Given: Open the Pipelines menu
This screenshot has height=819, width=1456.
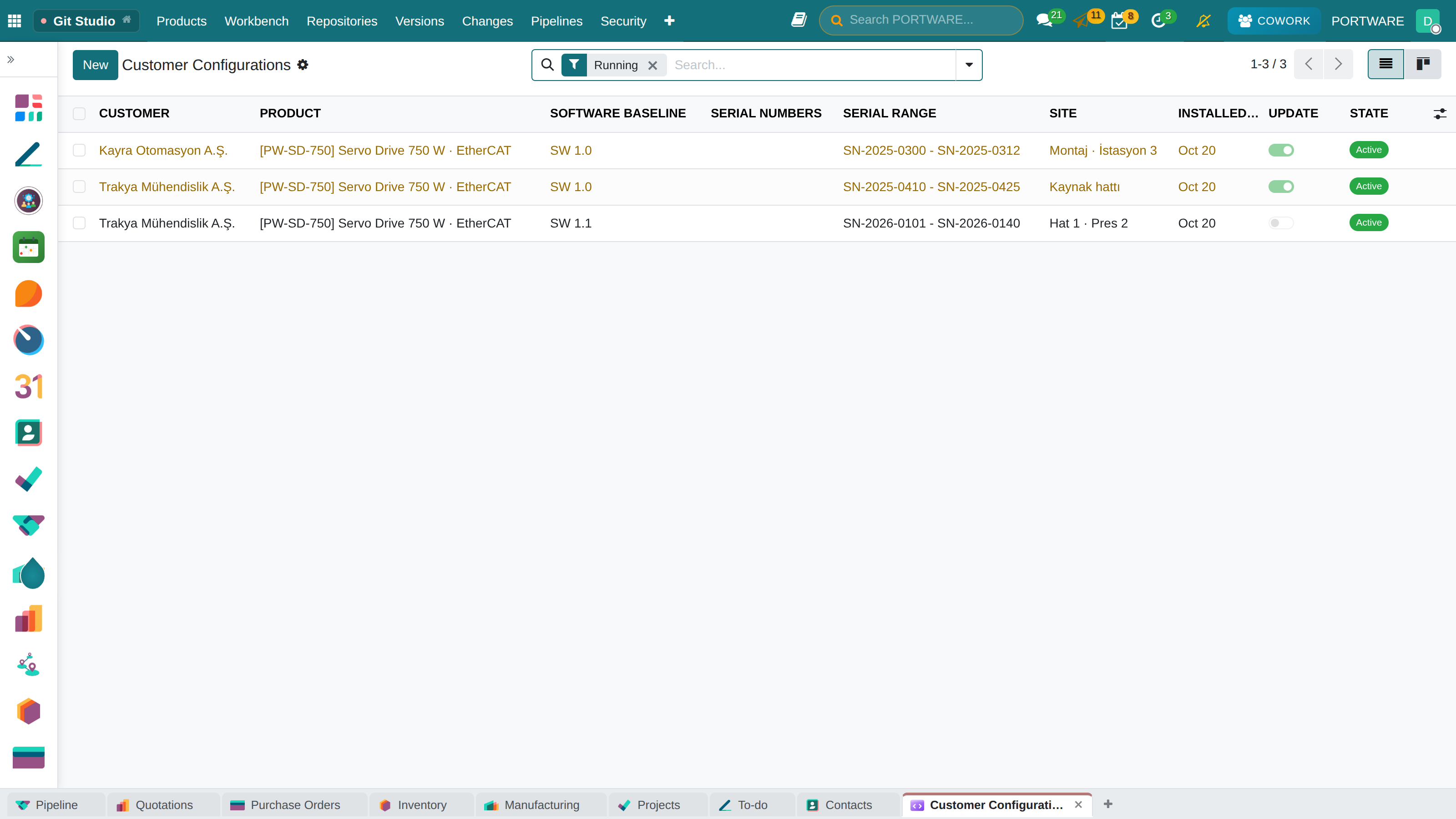Looking at the screenshot, I should pos(556,21).
